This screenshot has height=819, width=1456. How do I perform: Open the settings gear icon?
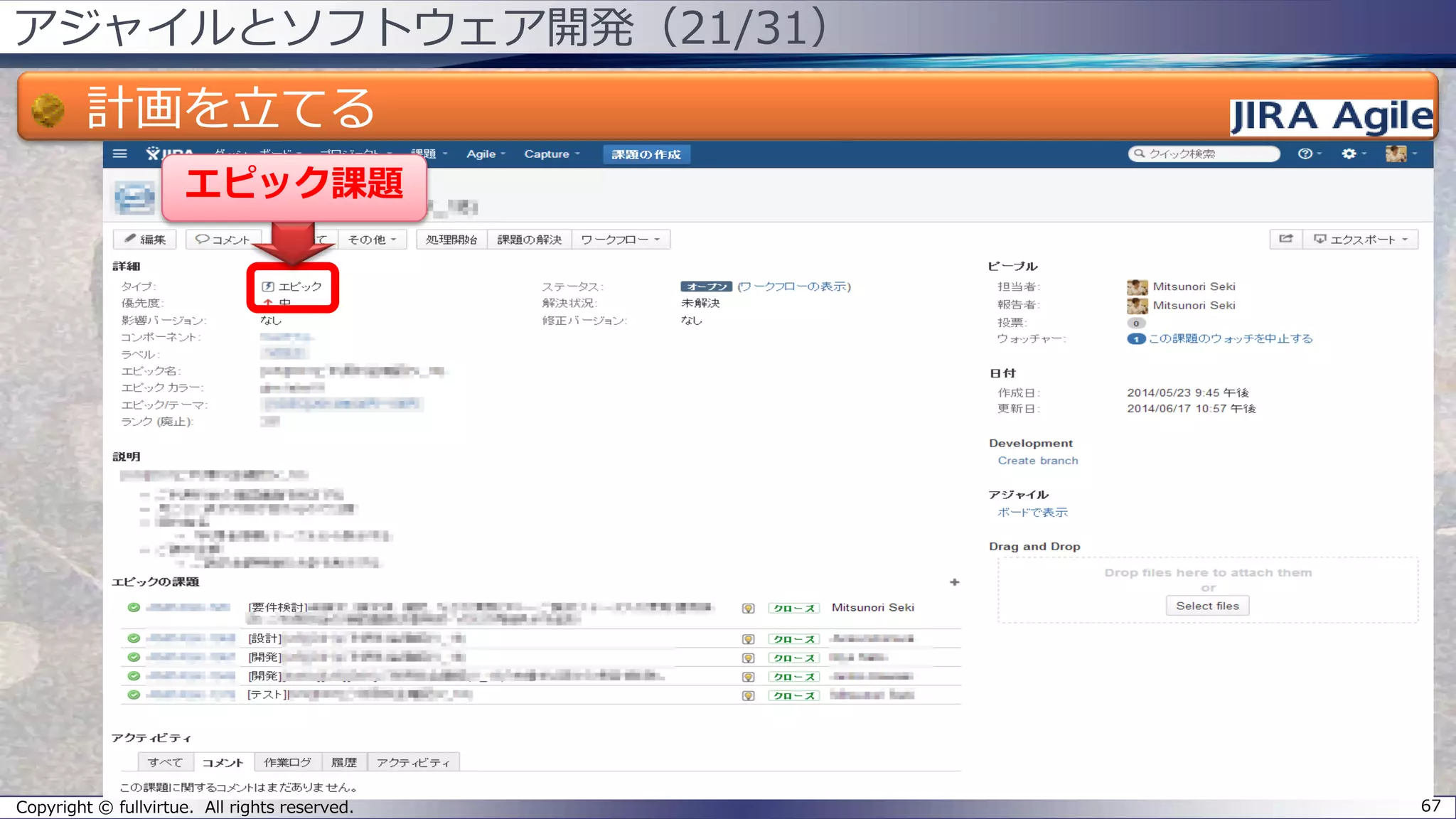coord(1349,154)
